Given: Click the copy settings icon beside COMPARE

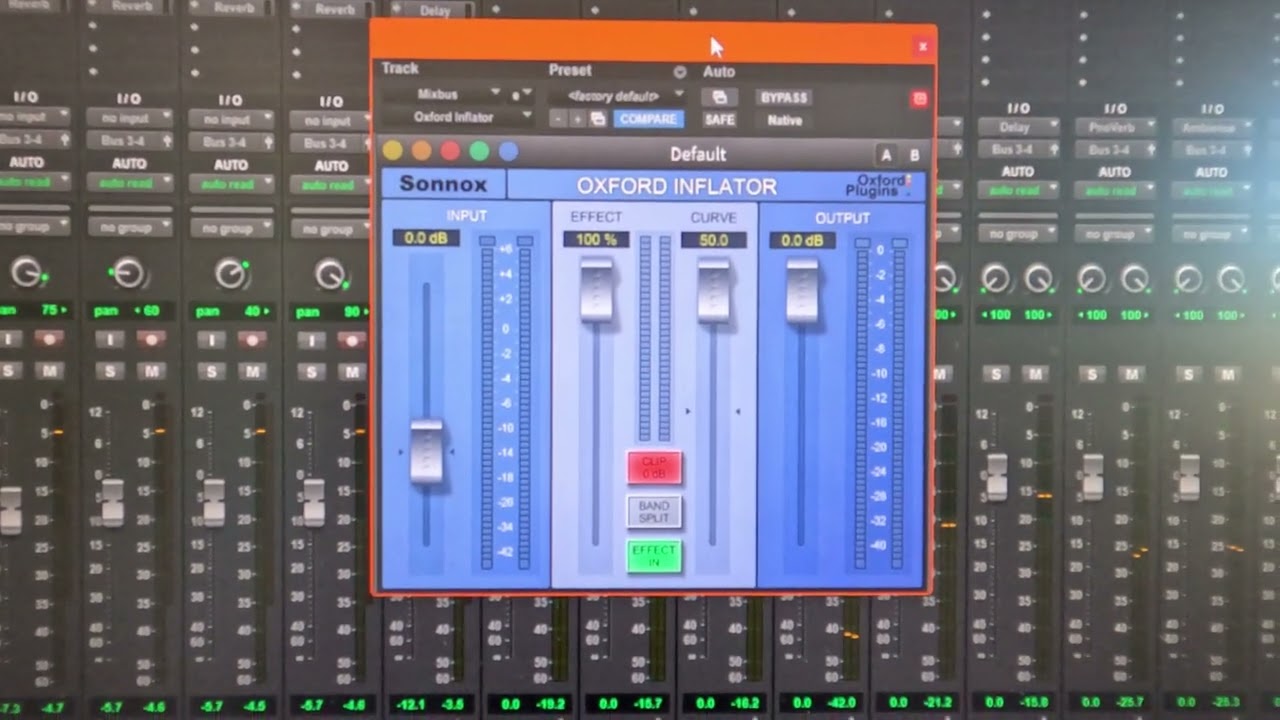Looking at the screenshot, I should [598, 119].
